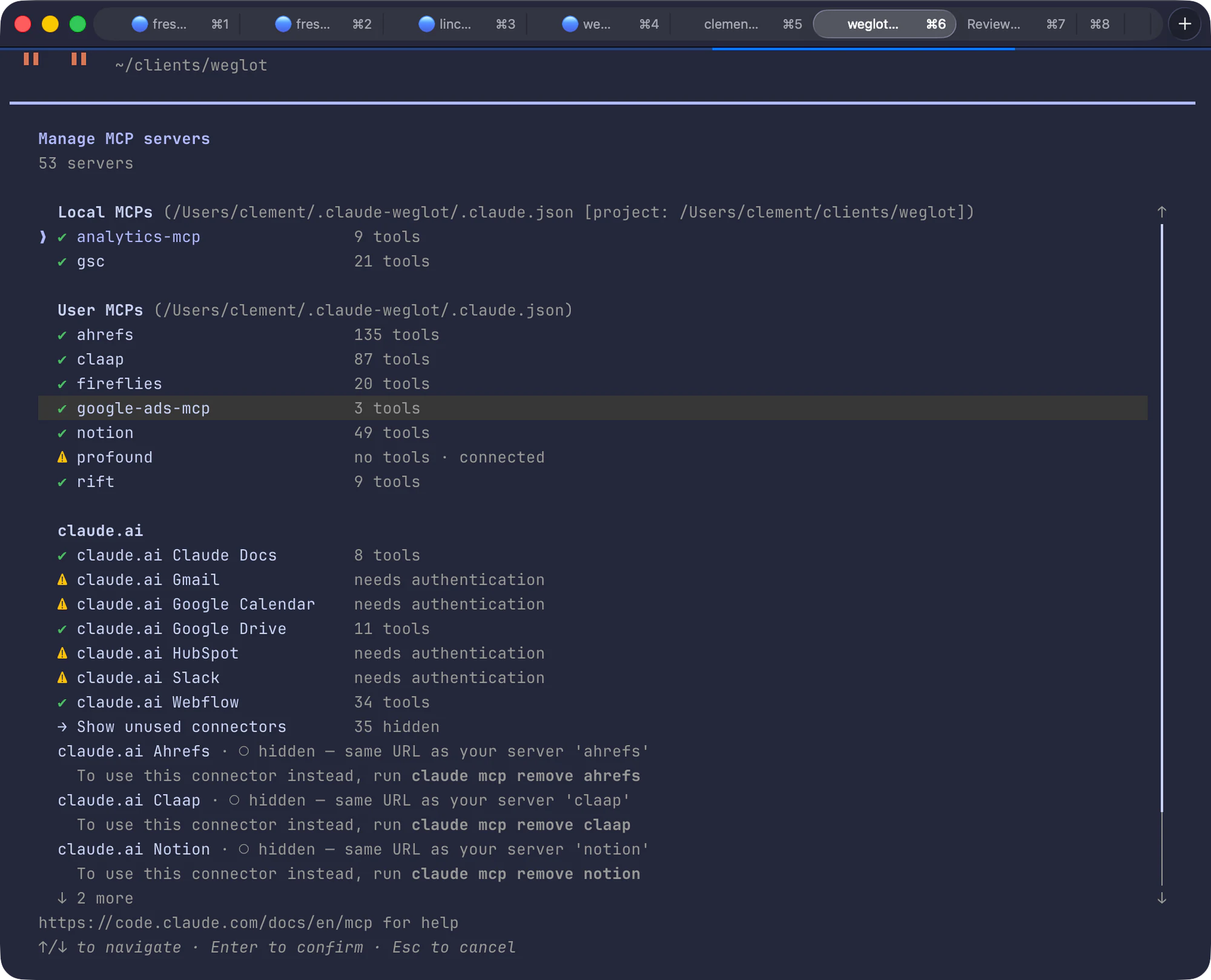The image size is (1211, 980).
Task: Click the 'claude mcp remove ahrefs' command text
Action: point(526,776)
